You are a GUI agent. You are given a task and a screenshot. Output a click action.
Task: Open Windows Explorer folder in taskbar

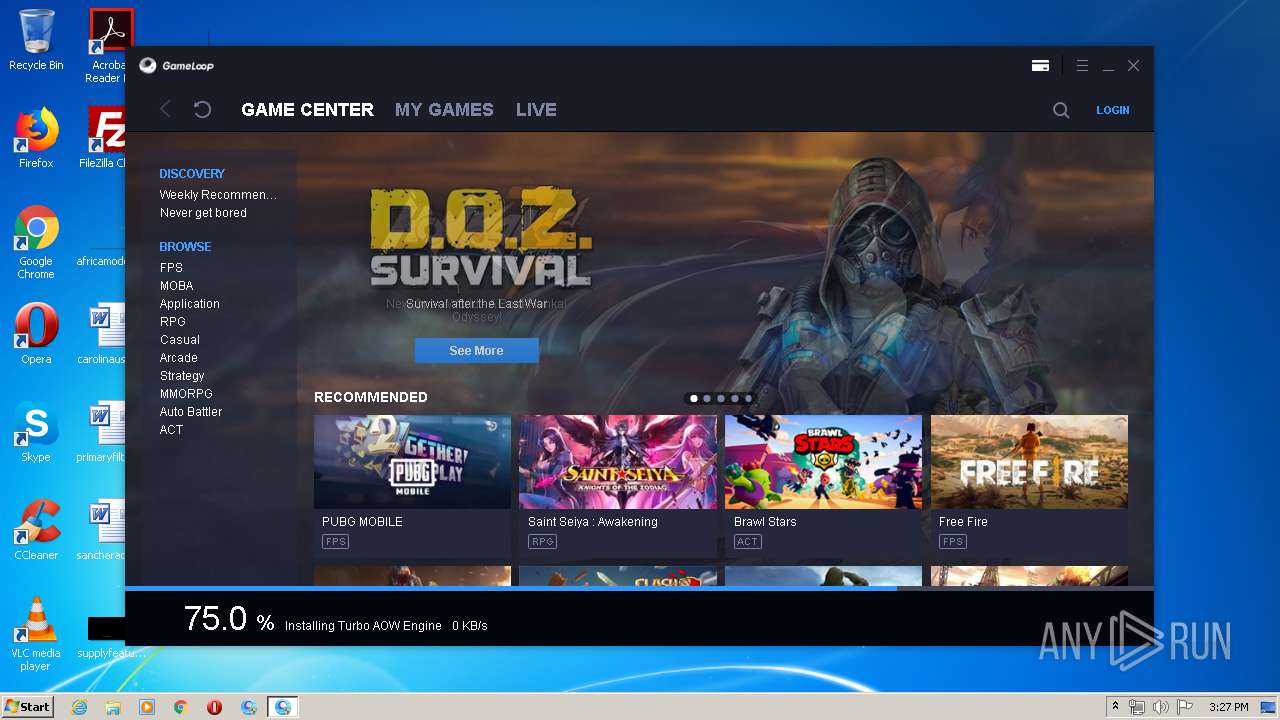point(113,707)
